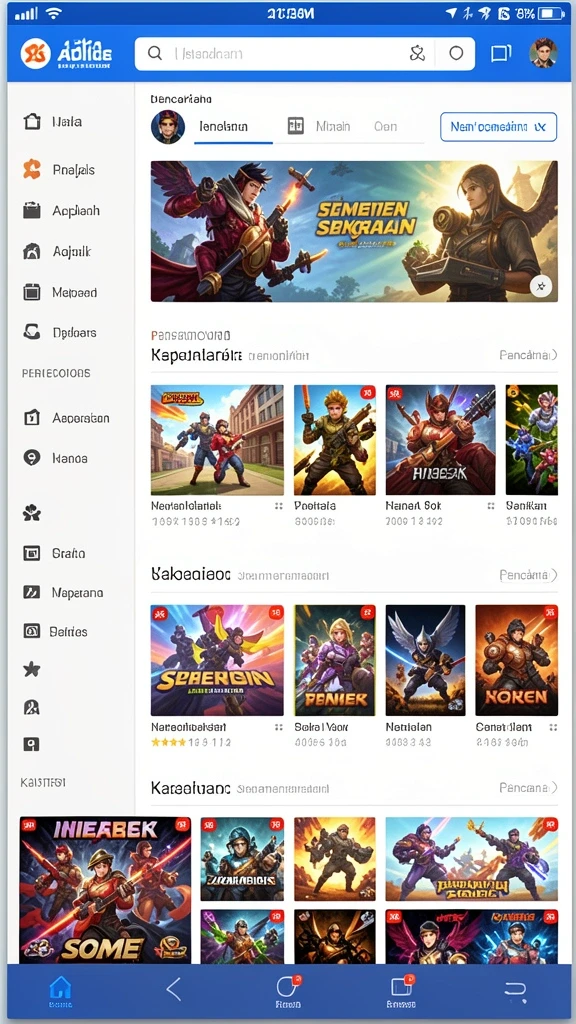
Task: Click the pin icon beside 'Kanoa'
Action: (x=31, y=458)
